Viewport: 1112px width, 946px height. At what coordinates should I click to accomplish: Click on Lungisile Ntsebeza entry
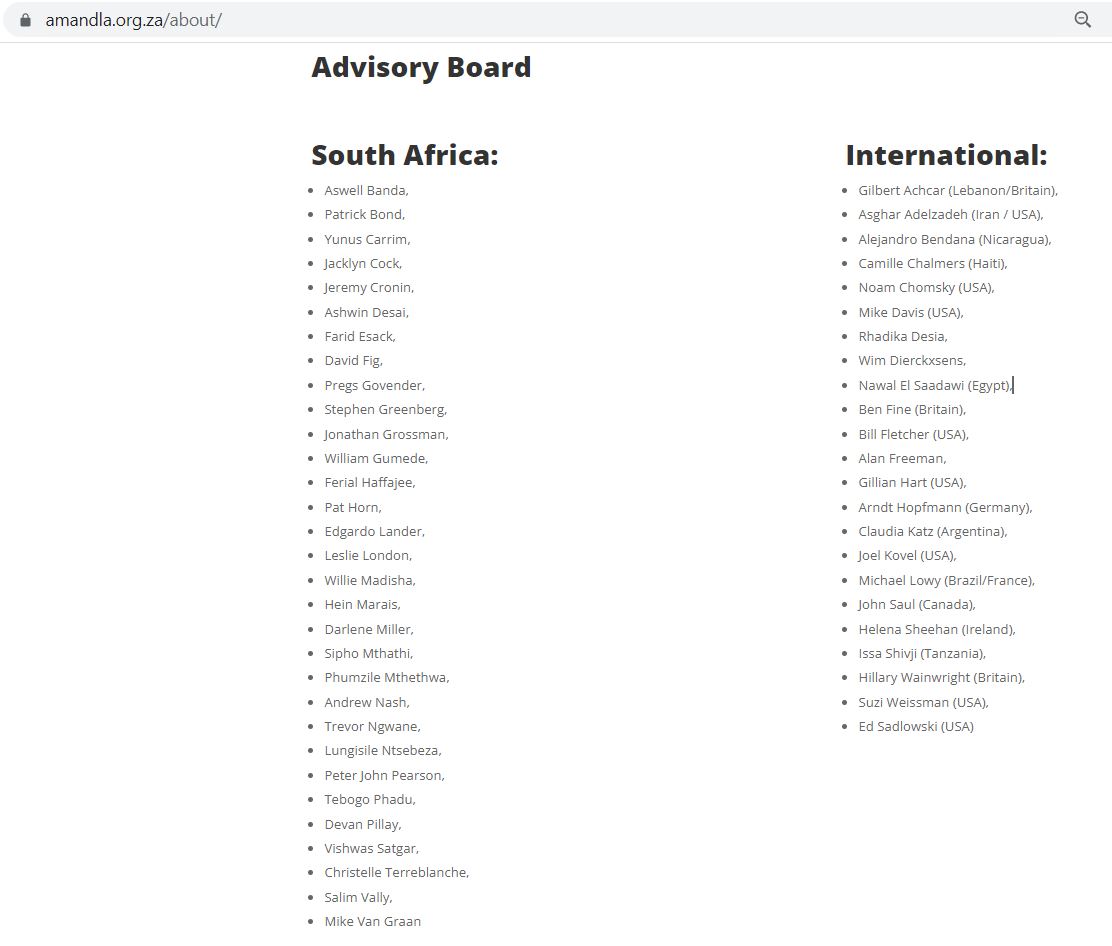pyautogui.click(x=383, y=750)
